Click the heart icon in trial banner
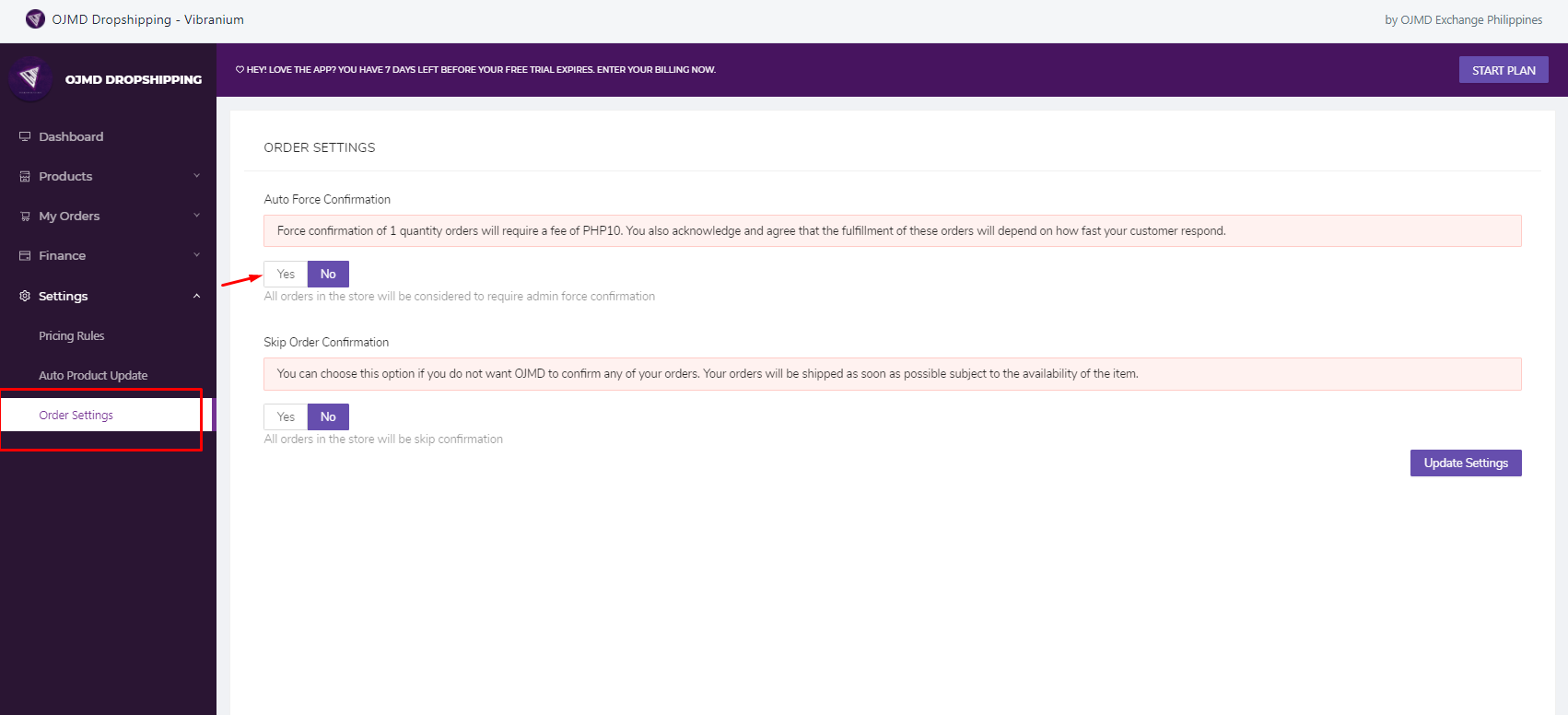Screen dimensions: 1568x715 point(240,70)
